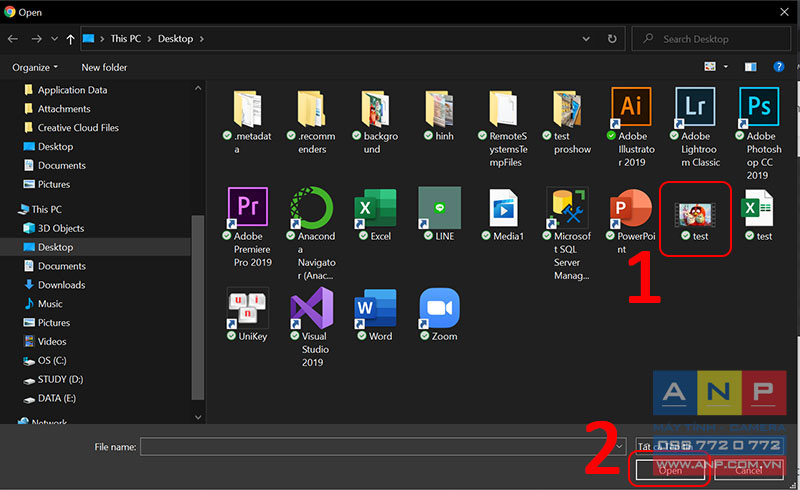Select the RemoteSystemsTempFiles folder
Screen dimensions: 800x490
coord(504,128)
